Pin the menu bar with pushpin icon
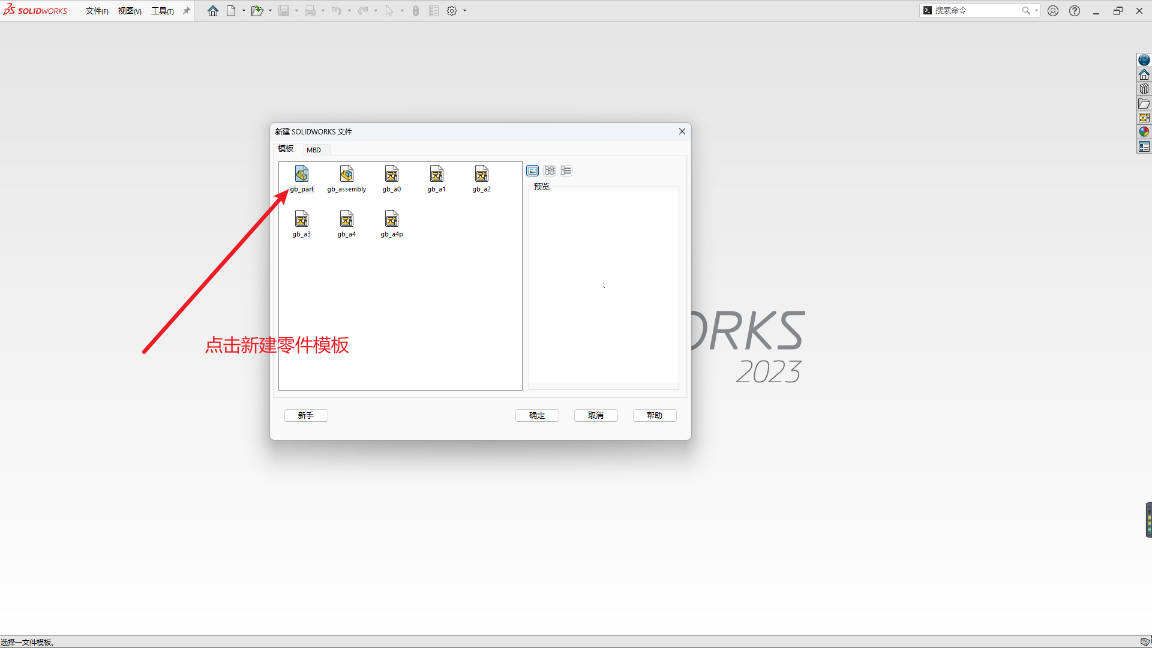1152x648 pixels. pyautogui.click(x=186, y=11)
